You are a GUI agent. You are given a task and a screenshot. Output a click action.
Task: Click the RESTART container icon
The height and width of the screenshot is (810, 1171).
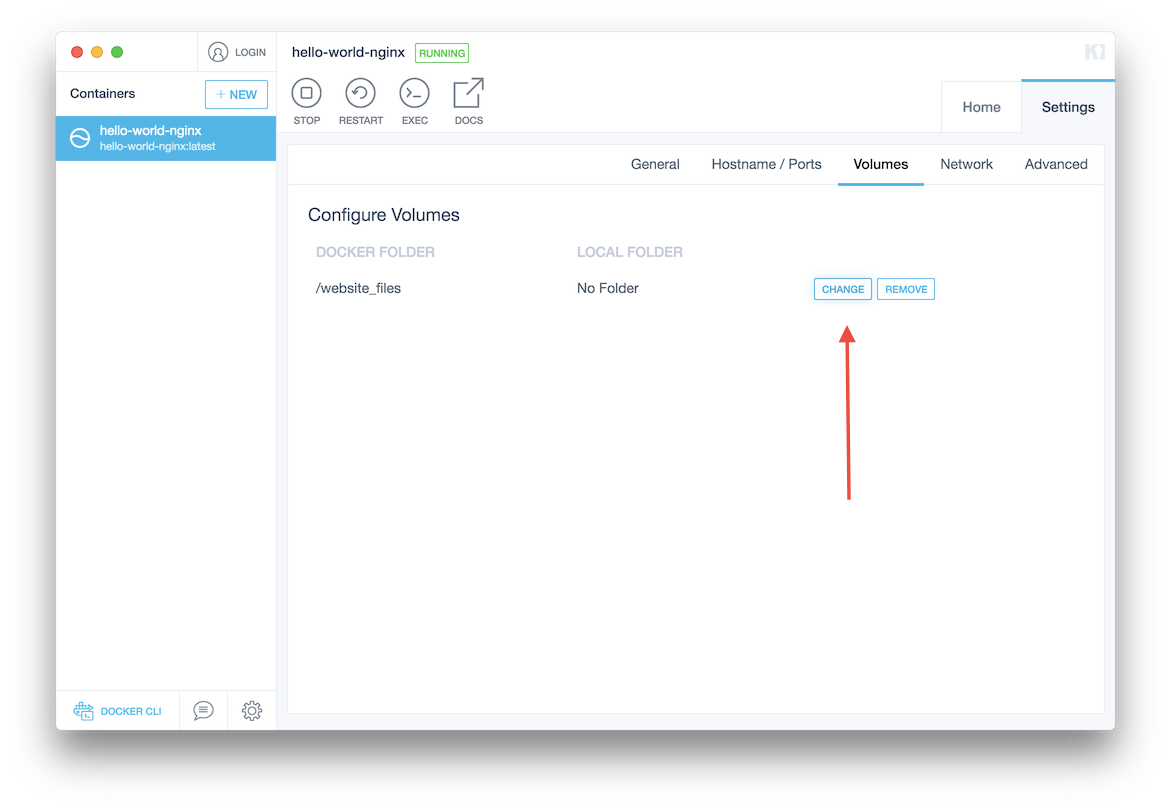tap(360, 94)
